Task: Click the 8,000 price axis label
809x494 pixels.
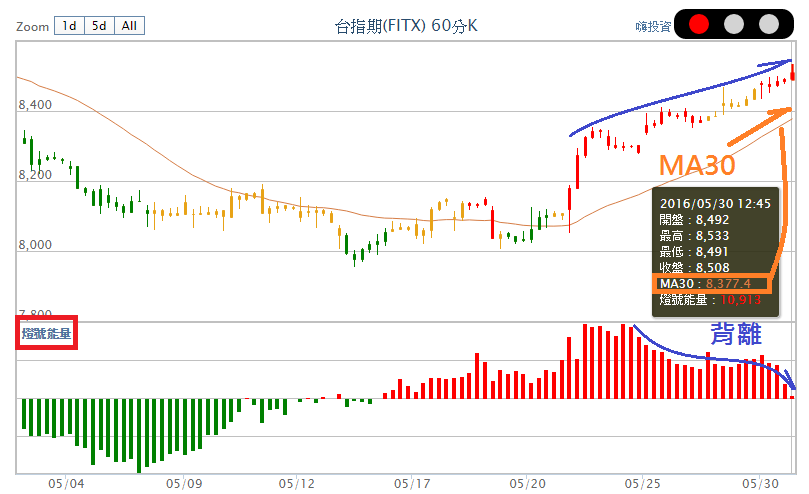Action: [x=36, y=245]
